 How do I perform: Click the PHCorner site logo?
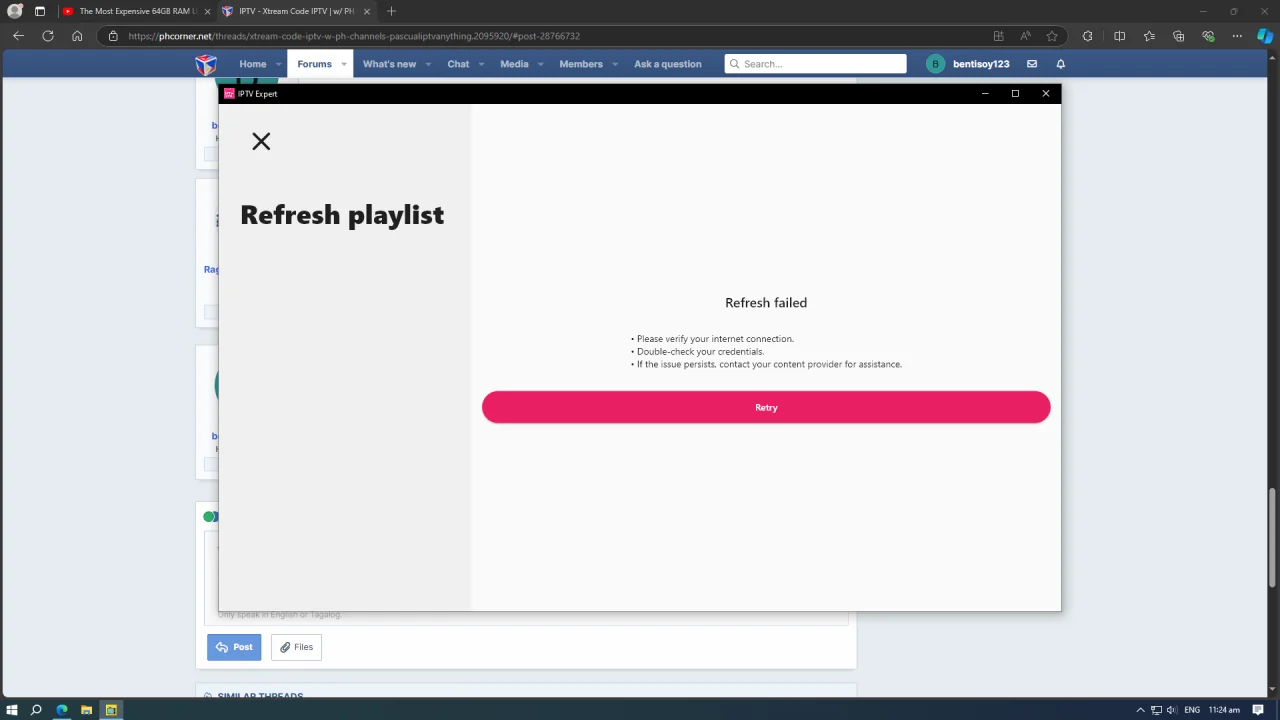205,64
